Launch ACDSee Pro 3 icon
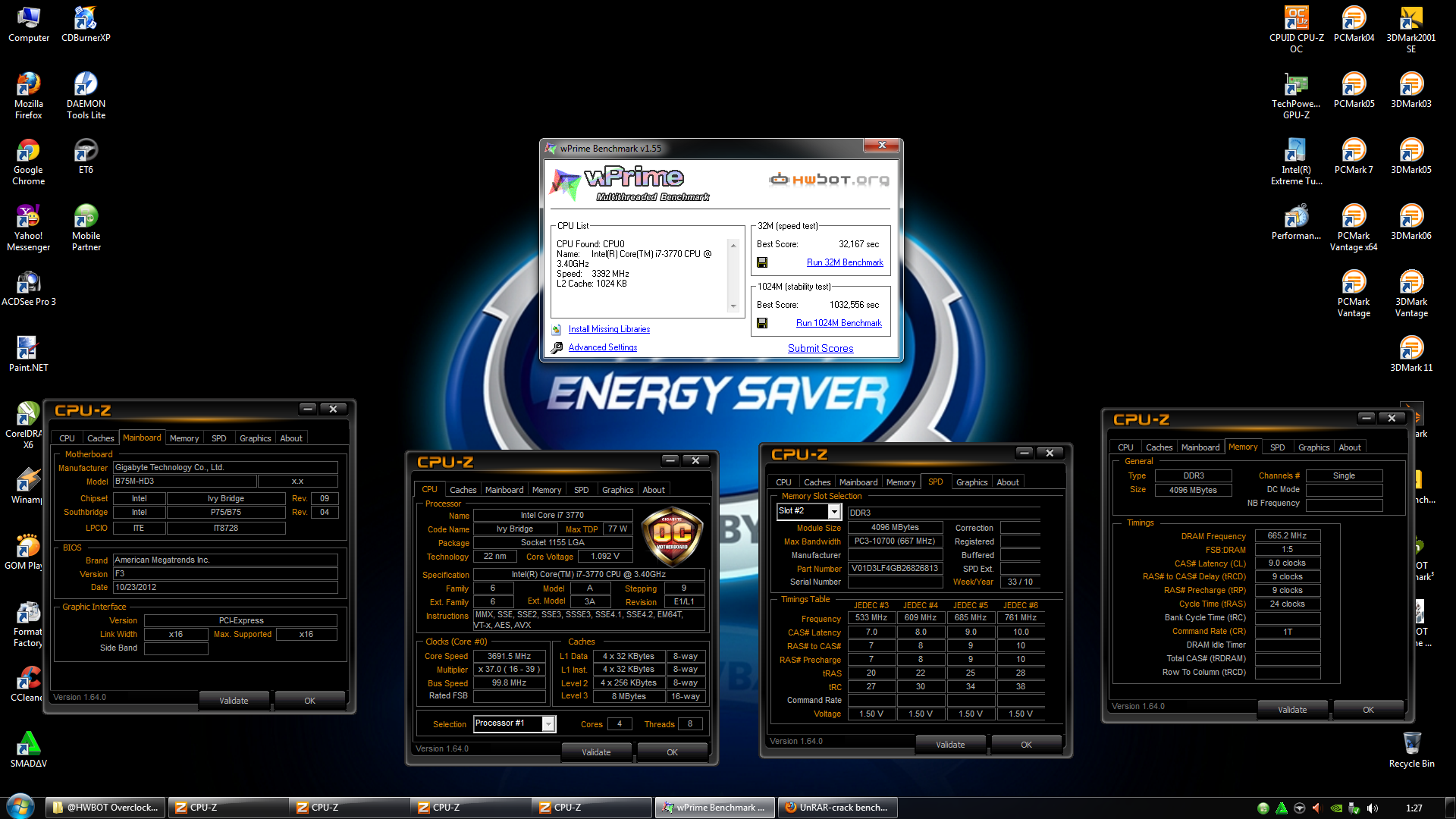 [29, 288]
